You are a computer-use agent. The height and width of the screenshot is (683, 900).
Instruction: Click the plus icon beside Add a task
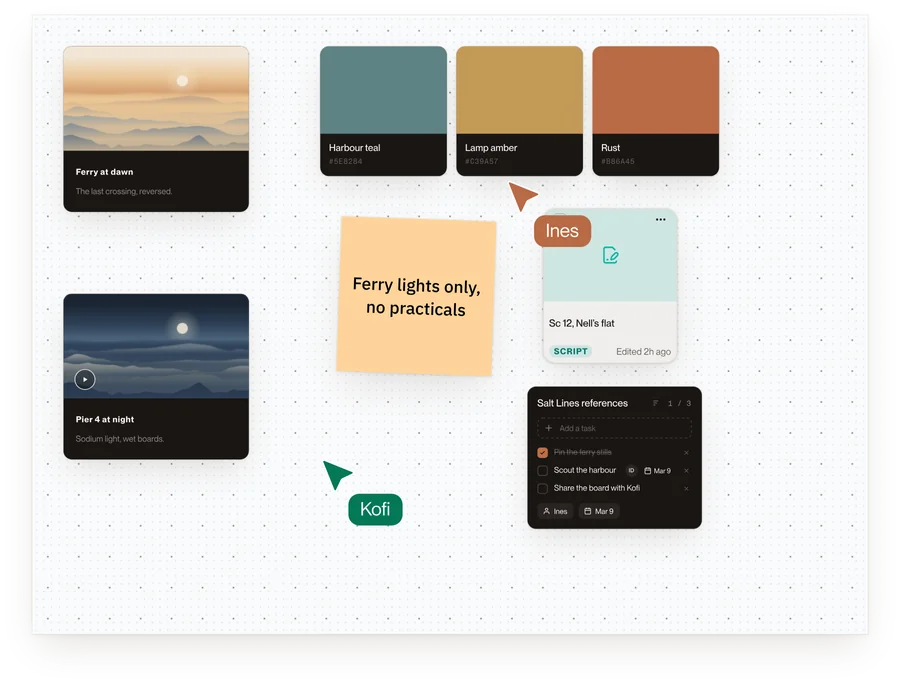point(549,428)
